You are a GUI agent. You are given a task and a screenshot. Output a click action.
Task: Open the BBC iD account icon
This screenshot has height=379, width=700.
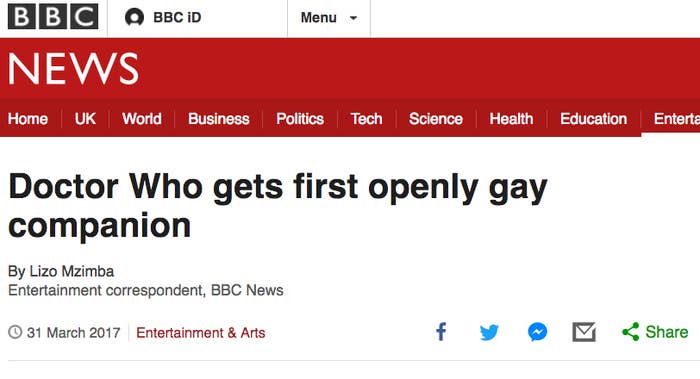click(x=134, y=17)
